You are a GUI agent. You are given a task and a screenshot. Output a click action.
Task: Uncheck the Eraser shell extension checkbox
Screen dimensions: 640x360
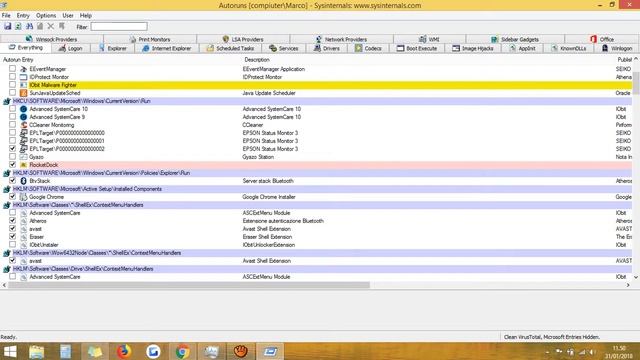[x=13, y=236]
